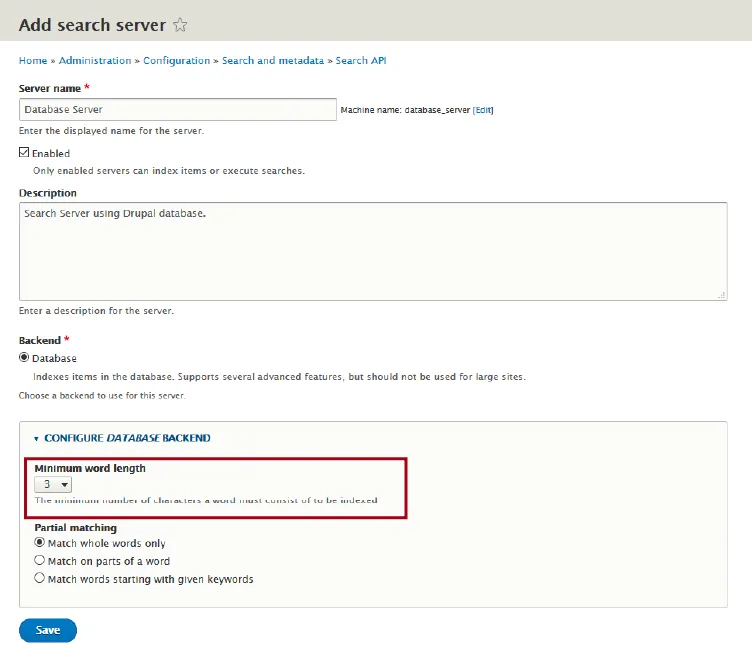Screen dimensions: 752x666
Task: Click 'Choose a backend to use' help text
Action: click(102, 396)
